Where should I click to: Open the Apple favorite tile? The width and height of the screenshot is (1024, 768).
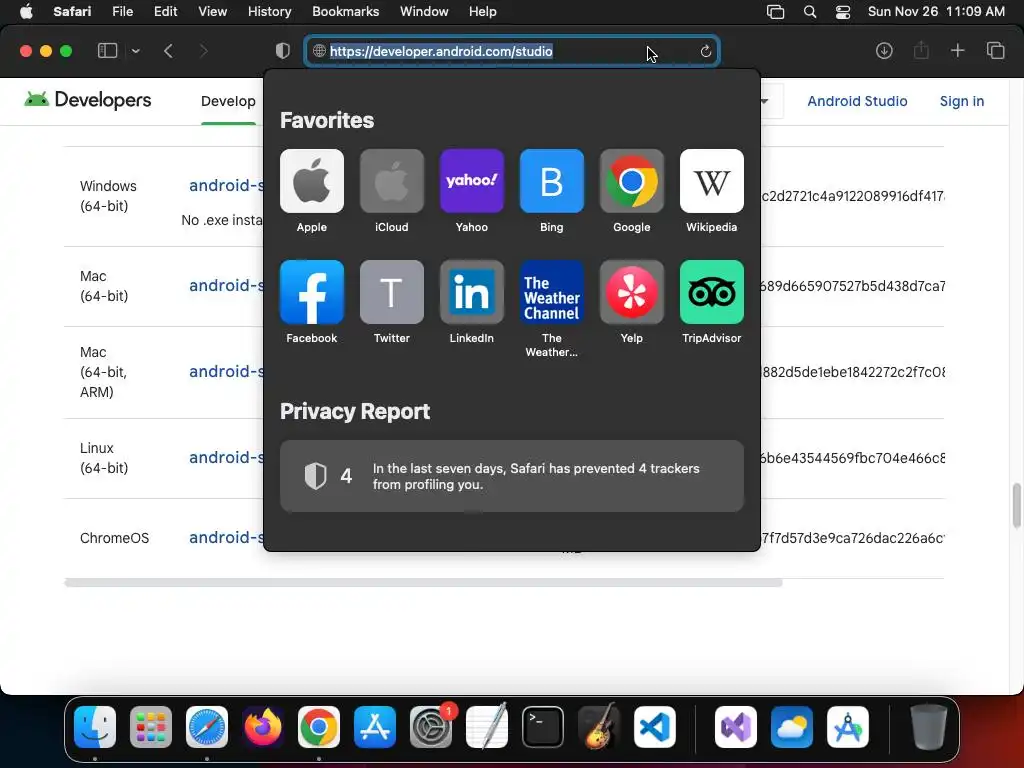[312, 181]
